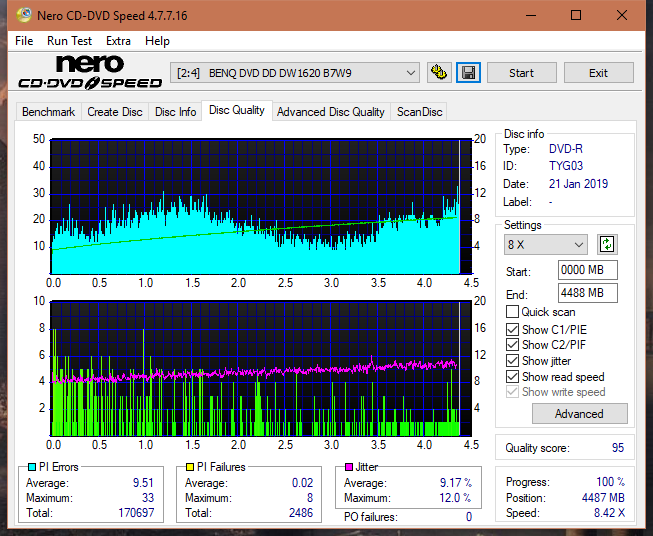Click the magenta Jitter legend swatch
The height and width of the screenshot is (536, 653).
click(x=349, y=467)
